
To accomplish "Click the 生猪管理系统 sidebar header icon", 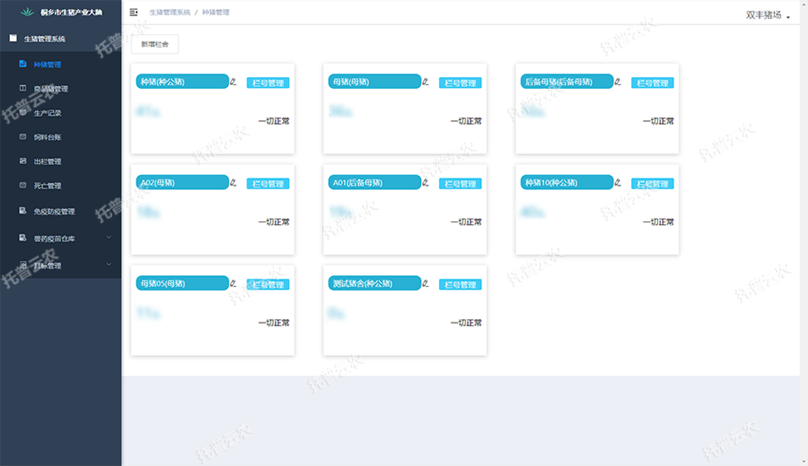I will tap(12, 38).
